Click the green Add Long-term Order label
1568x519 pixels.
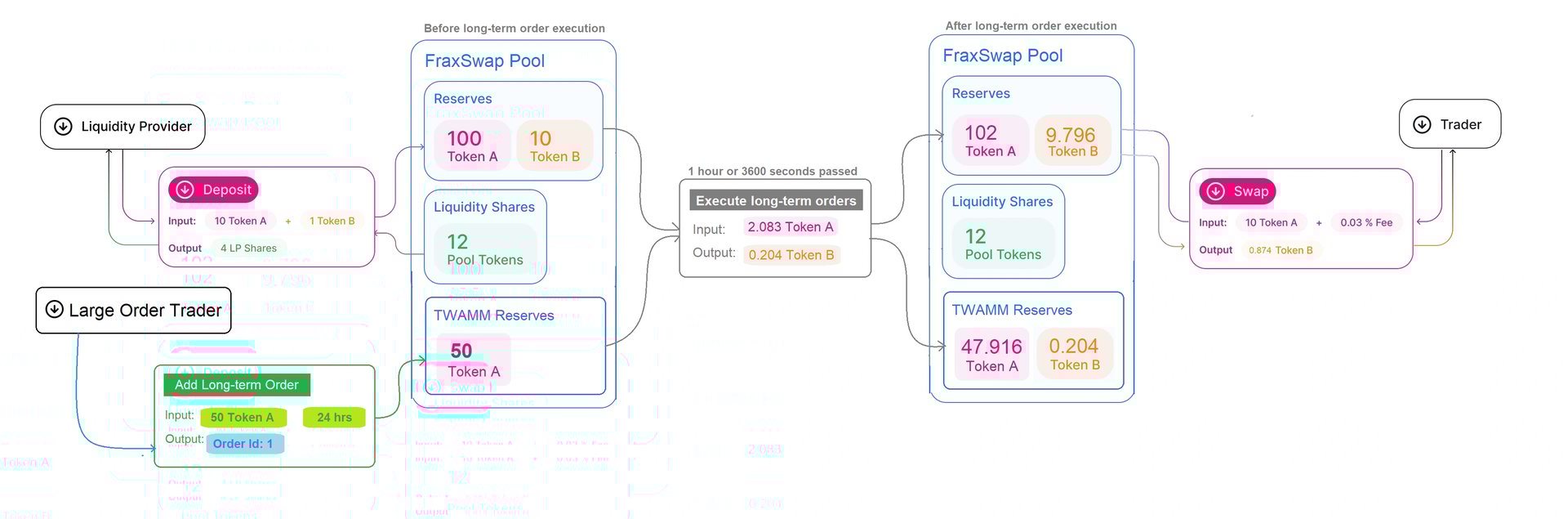pos(237,385)
